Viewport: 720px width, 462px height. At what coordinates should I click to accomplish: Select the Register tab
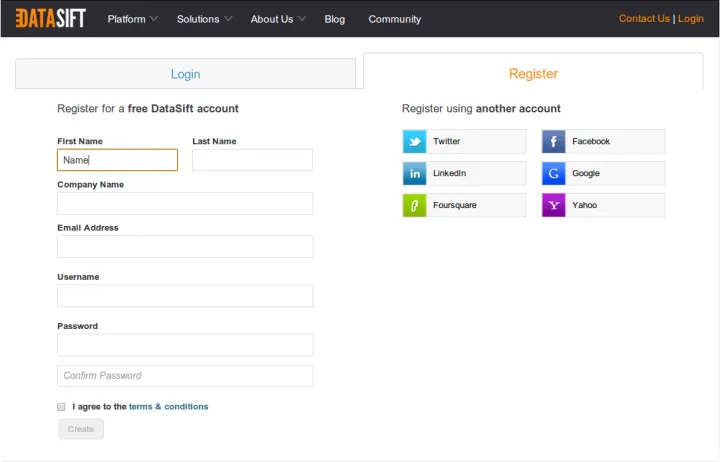coord(533,74)
